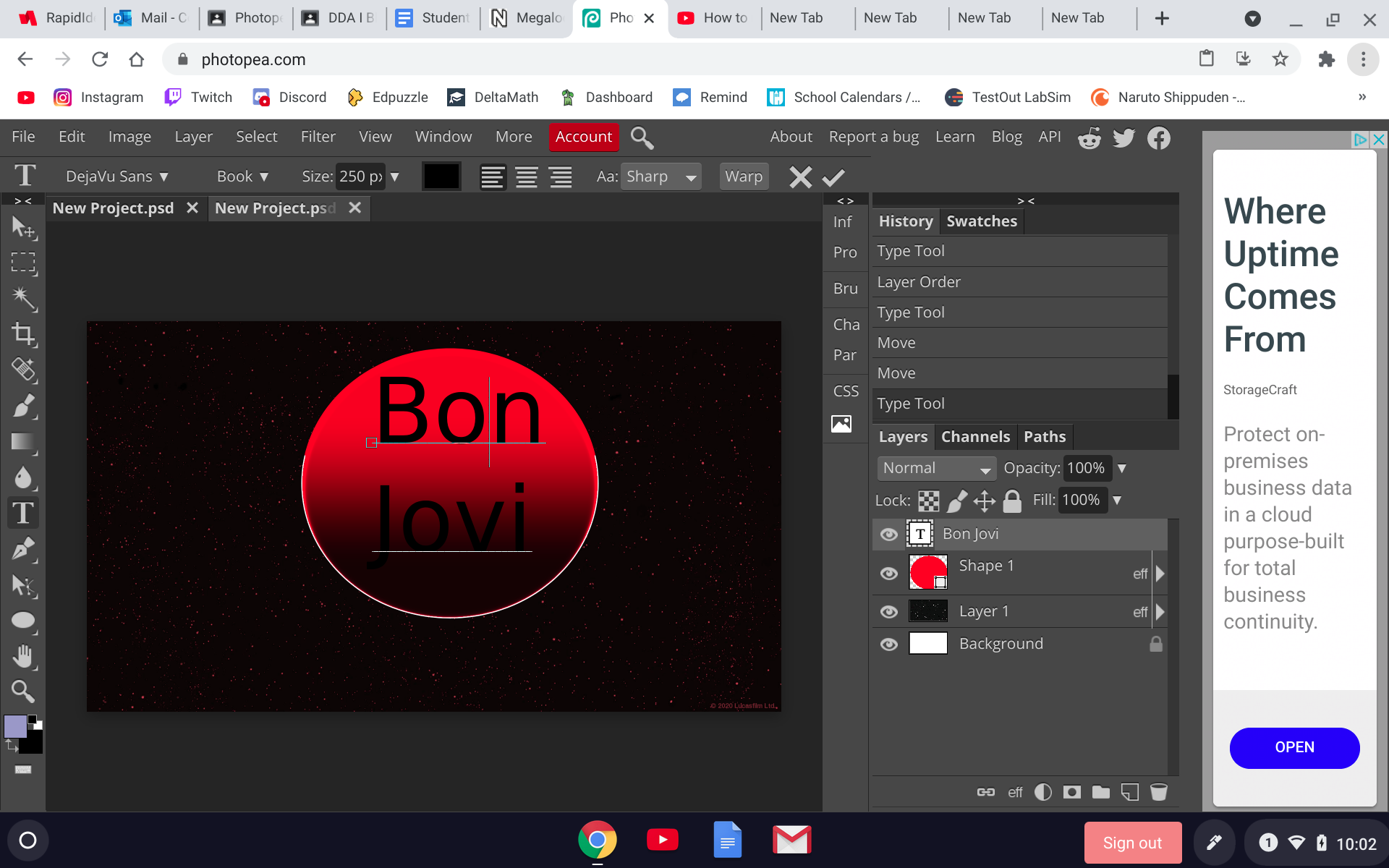This screenshot has width=1389, height=868.
Task: Select the Crop tool
Action: click(x=24, y=334)
